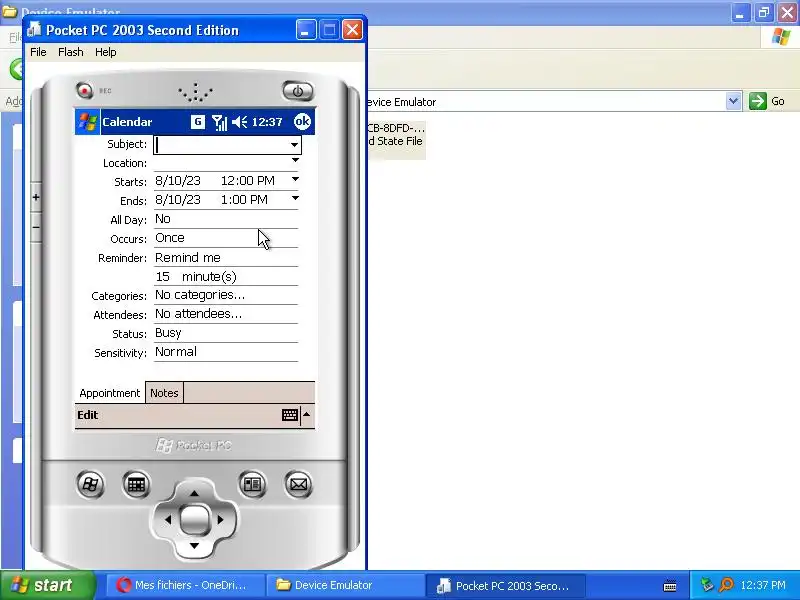
Task: Switch to the Notes tab
Action: pyautogui.click(x=164, y=393)
